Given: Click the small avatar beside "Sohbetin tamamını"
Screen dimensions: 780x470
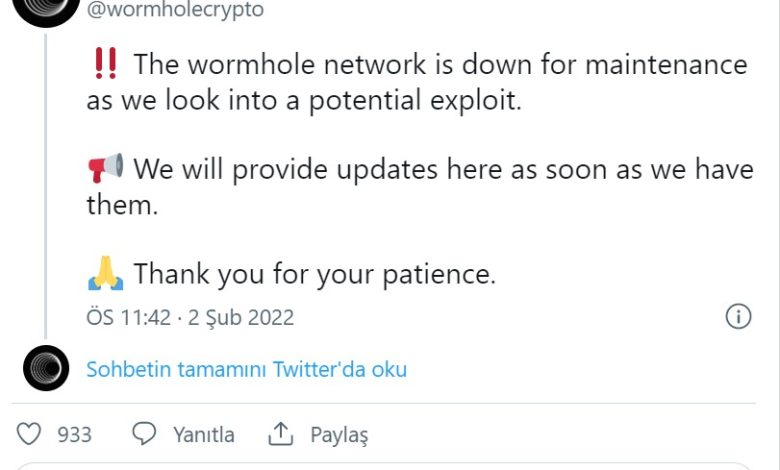Looking at the screenshot, I should 46,368.
